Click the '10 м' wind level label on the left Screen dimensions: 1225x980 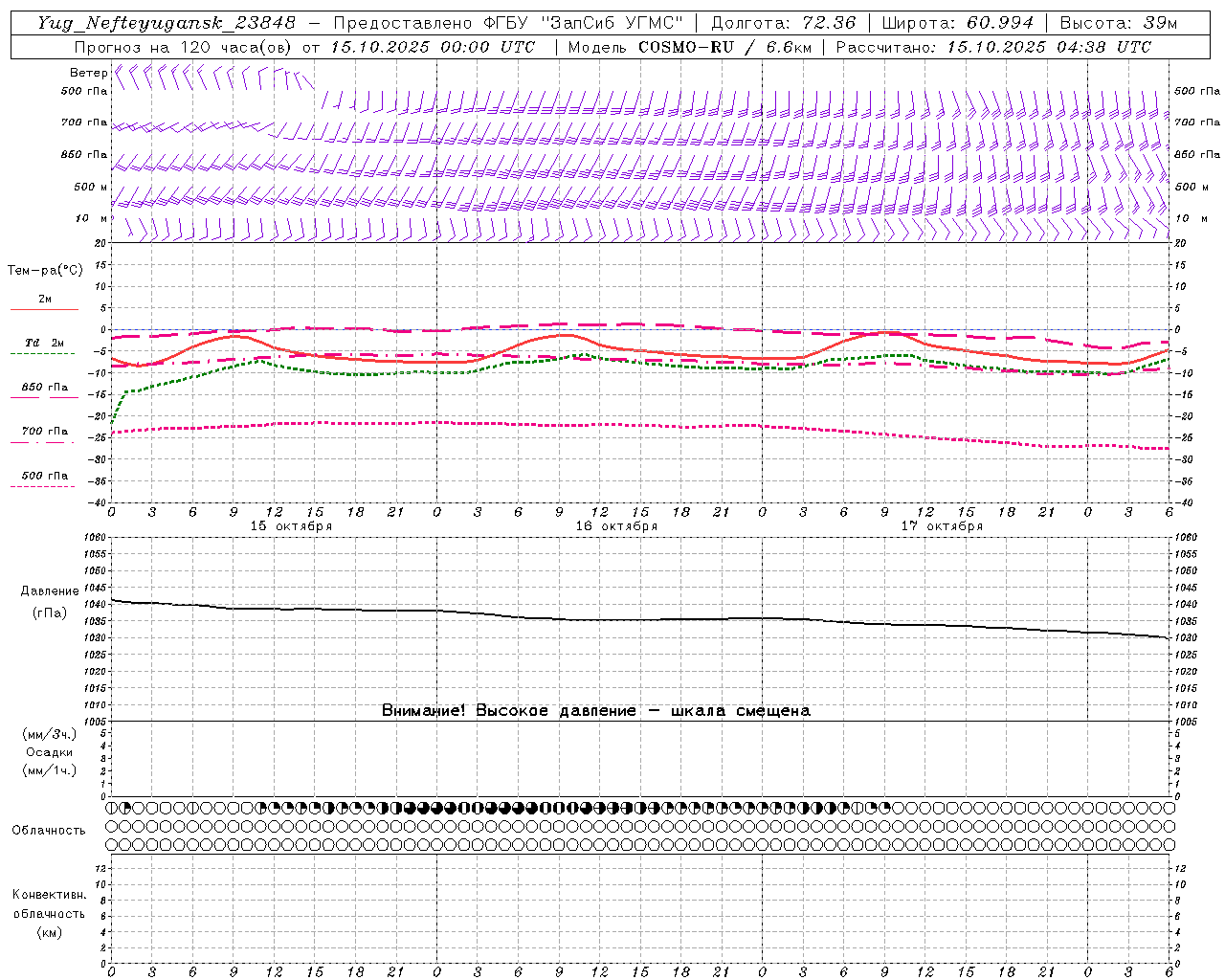tap(93, 218)
